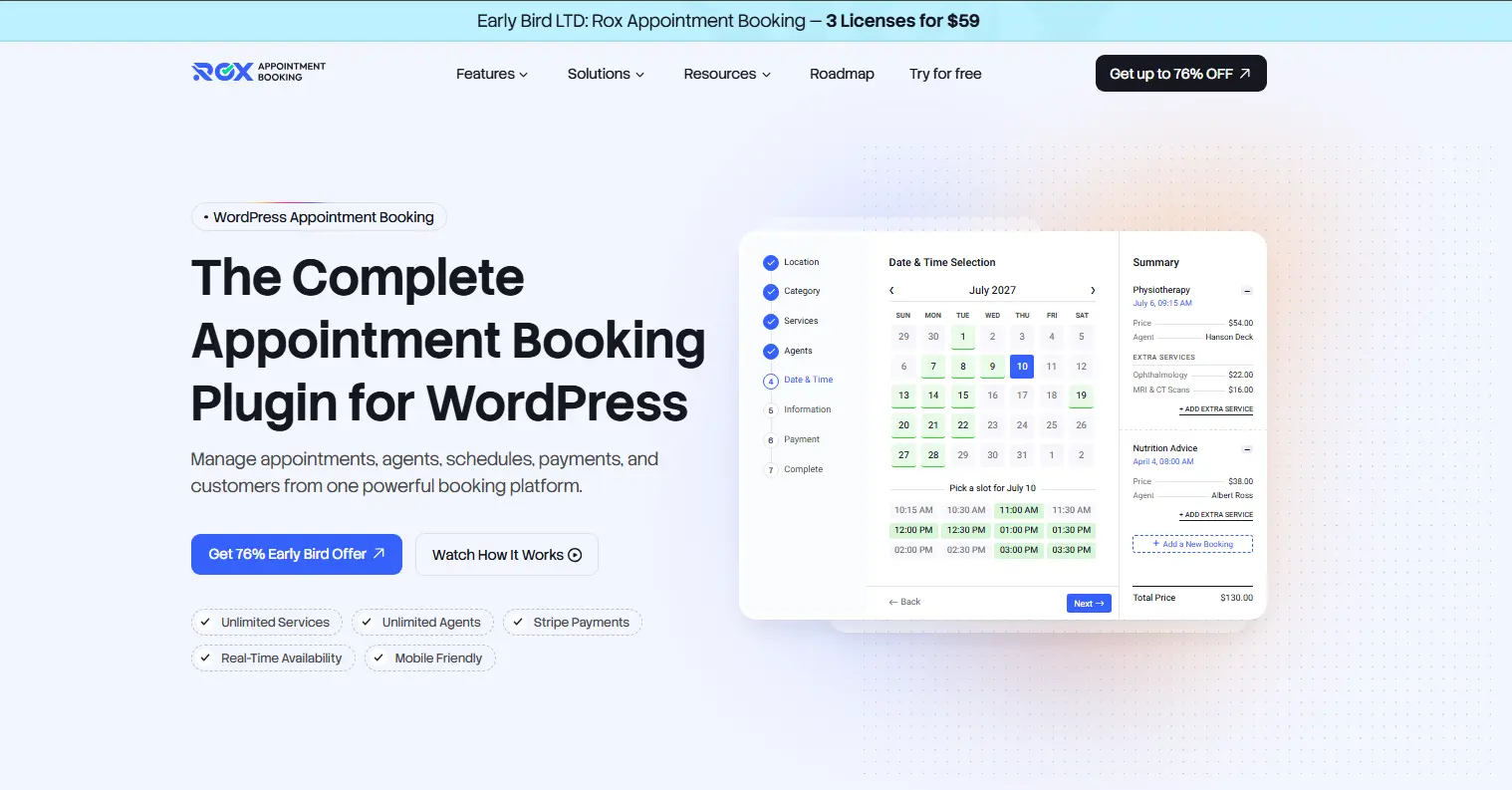The image size is (1512, 790).
Task: Select the 12:30 PM time slot
Action: click(x=966, y=530)
